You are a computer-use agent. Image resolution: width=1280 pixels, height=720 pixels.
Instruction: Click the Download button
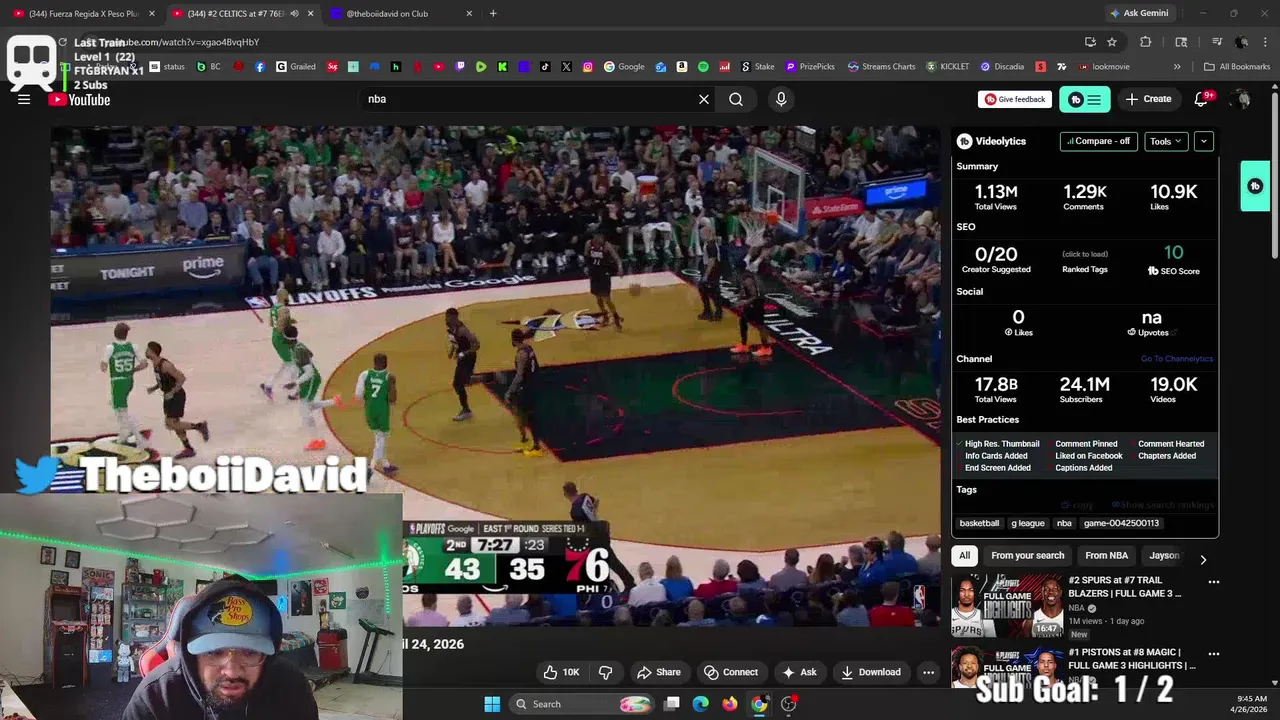[x=870, y=672]
